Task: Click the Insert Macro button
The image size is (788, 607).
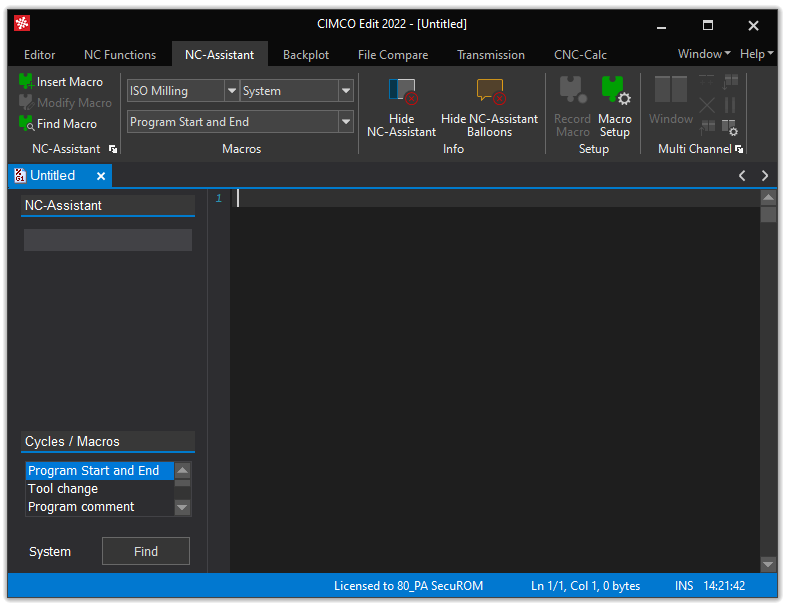Action: [61, 81]
